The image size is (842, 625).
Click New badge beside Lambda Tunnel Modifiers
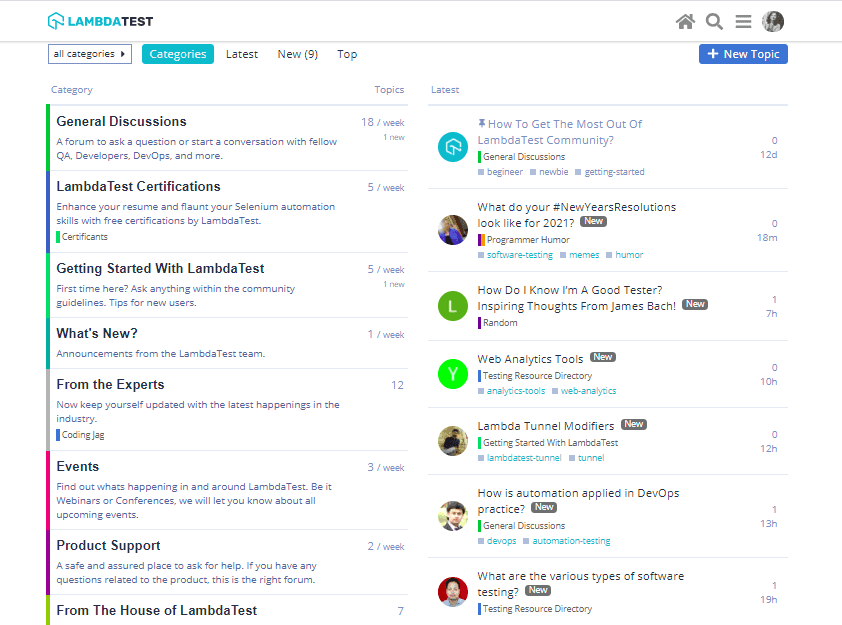(x=634, y=424)
